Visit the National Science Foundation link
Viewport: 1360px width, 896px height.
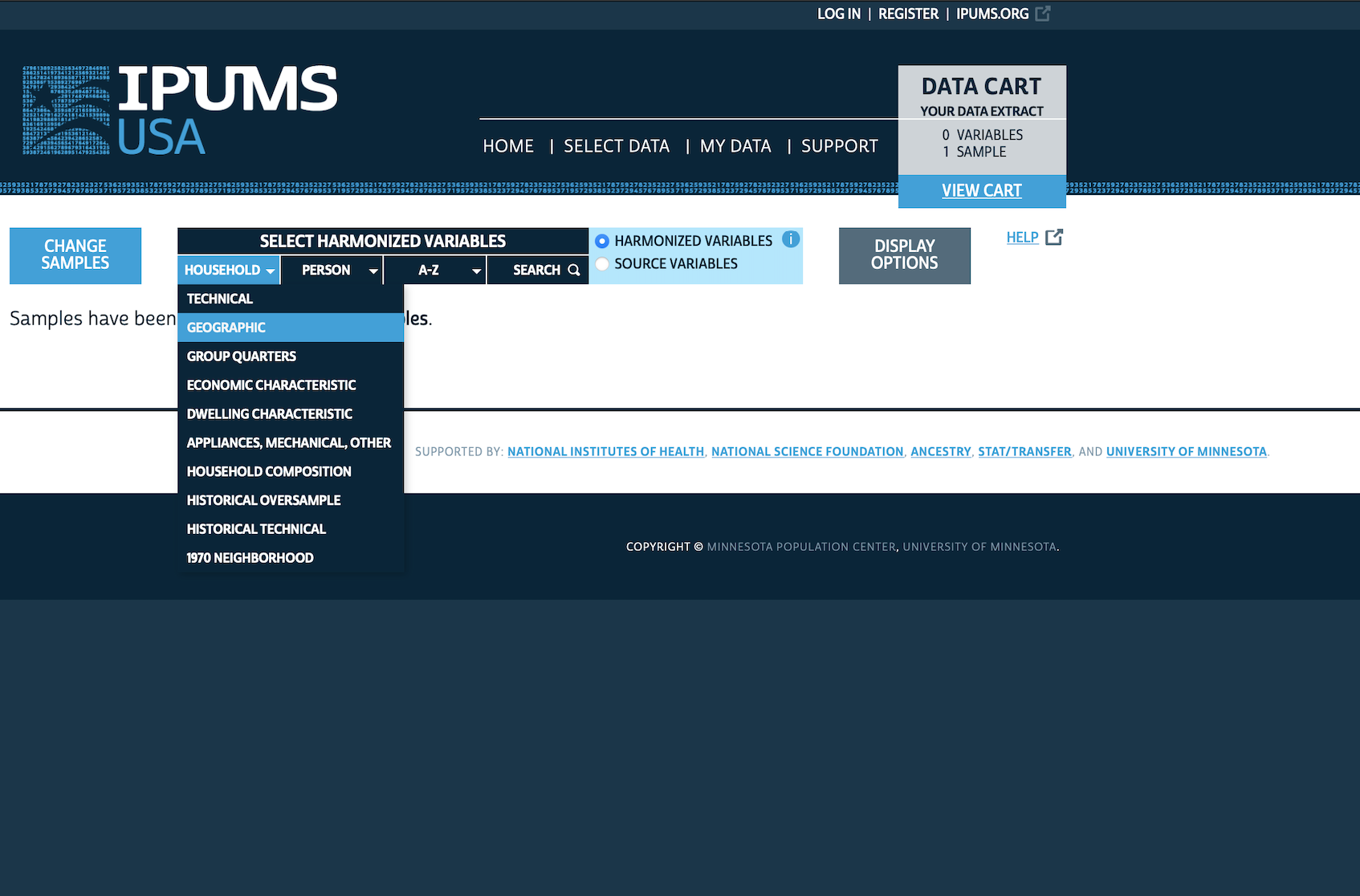click(x=807, y=452)
